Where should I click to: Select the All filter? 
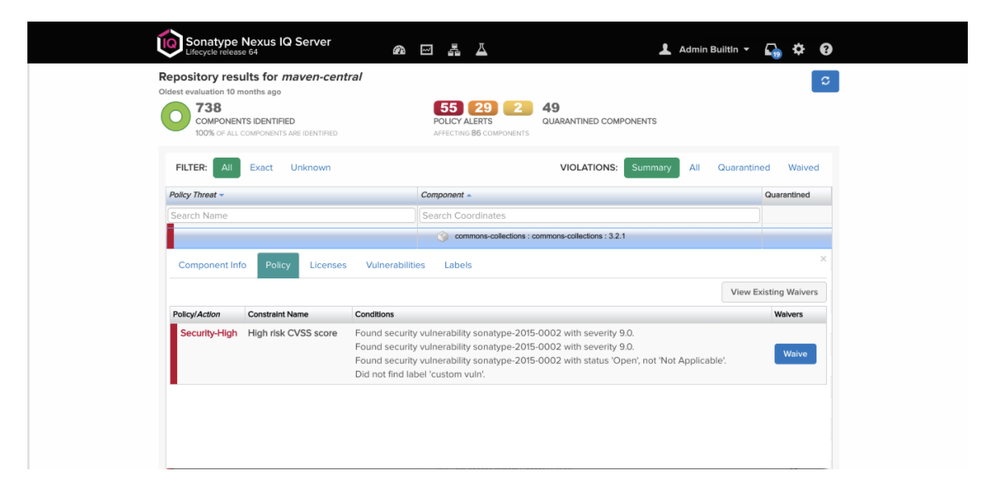click(226, 168)
